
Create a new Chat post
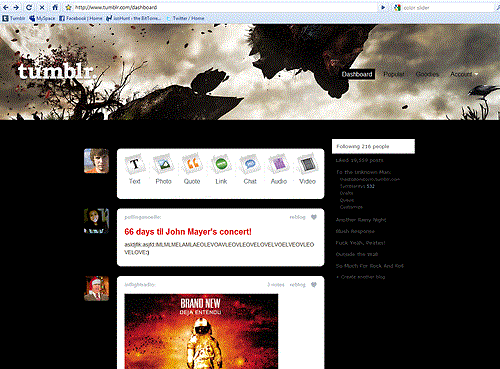(x=250, y=169)
